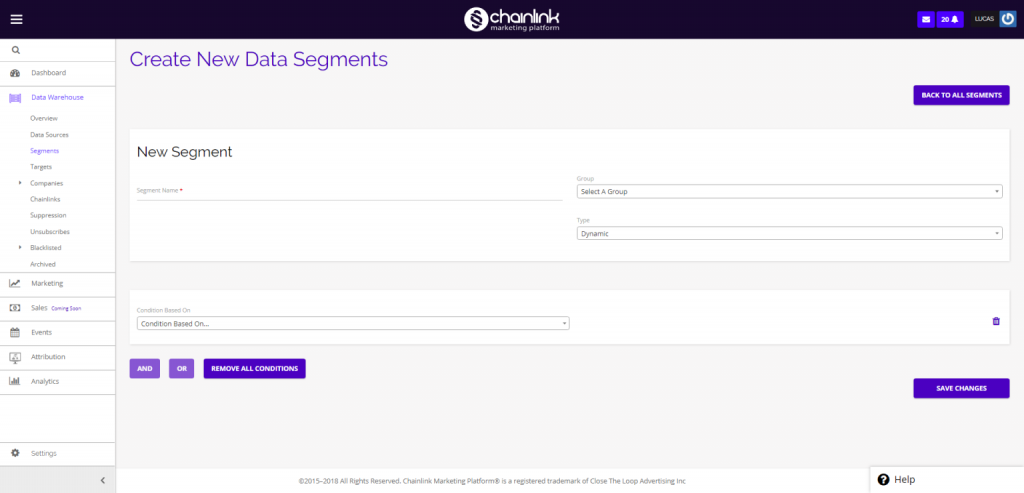1024x493 pixels.
Task: Click the Sales money icon
Action: (14, 308)
